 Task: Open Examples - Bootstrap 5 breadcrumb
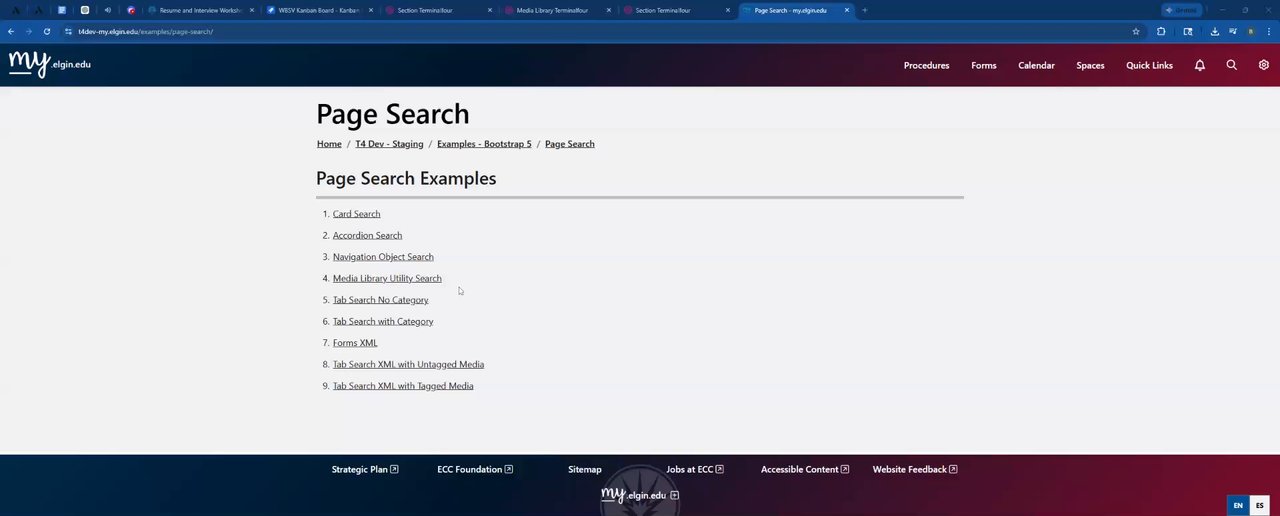click(484, 144)
